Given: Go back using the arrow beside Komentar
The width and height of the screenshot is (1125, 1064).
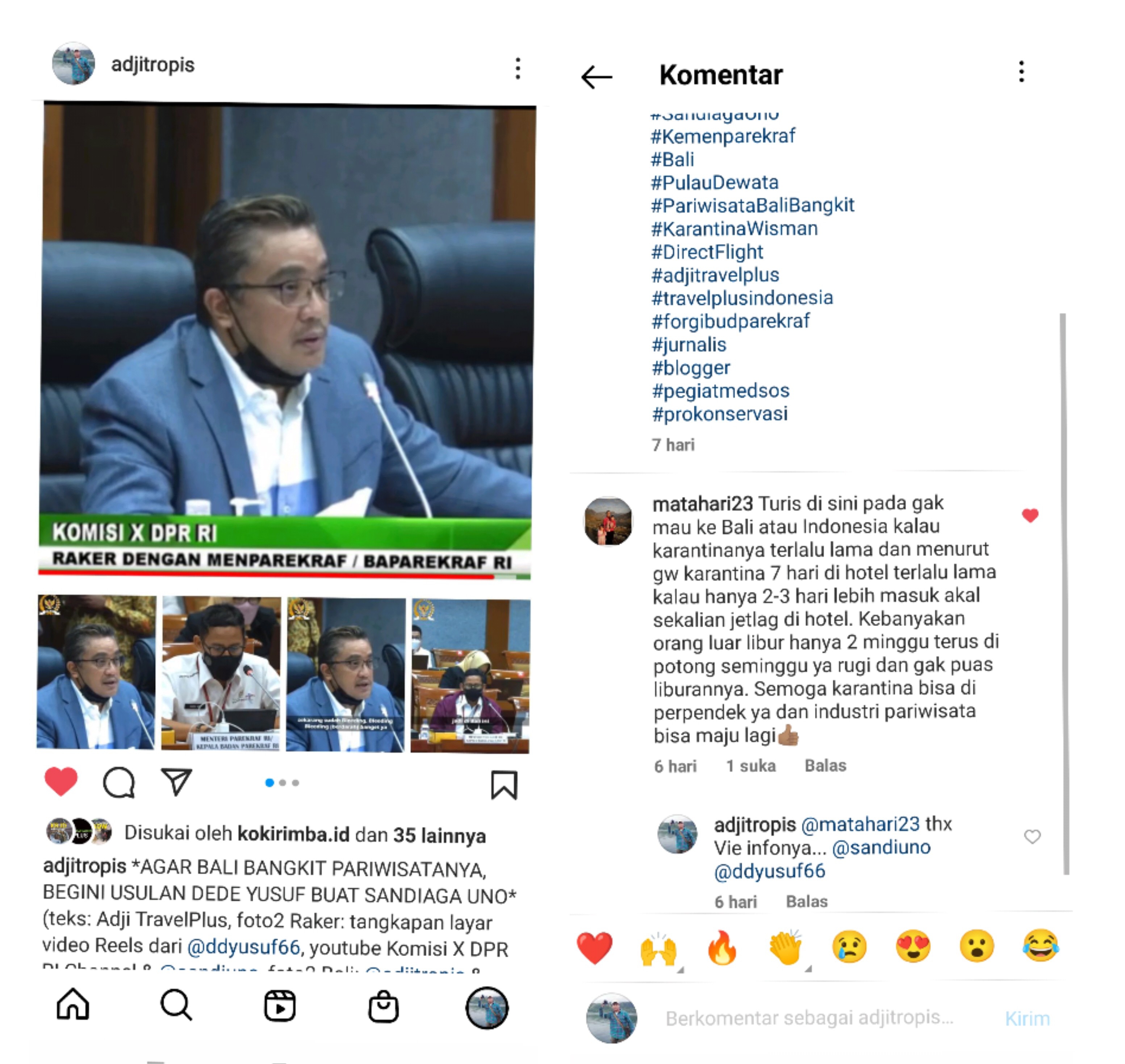Looking at the screenshot, I should [x=597, y=76].
